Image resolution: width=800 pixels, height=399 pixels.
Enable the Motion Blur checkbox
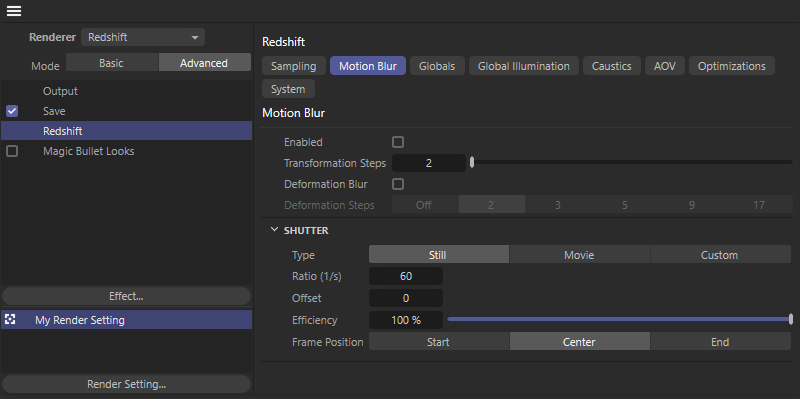coord(398,142)
